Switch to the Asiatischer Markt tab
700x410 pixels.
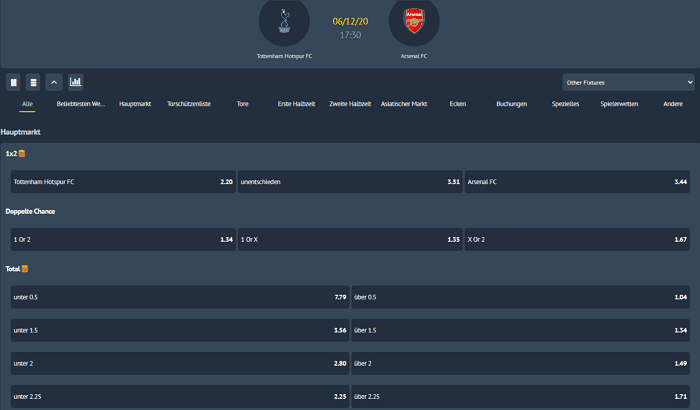(x=404, y=104)
